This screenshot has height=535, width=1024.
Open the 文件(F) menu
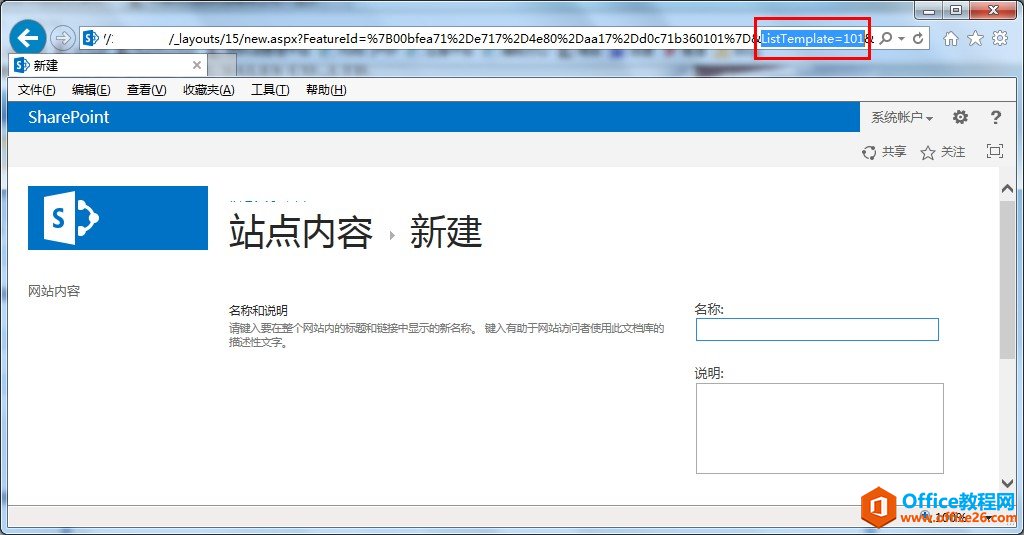click(x=37, y=90)
